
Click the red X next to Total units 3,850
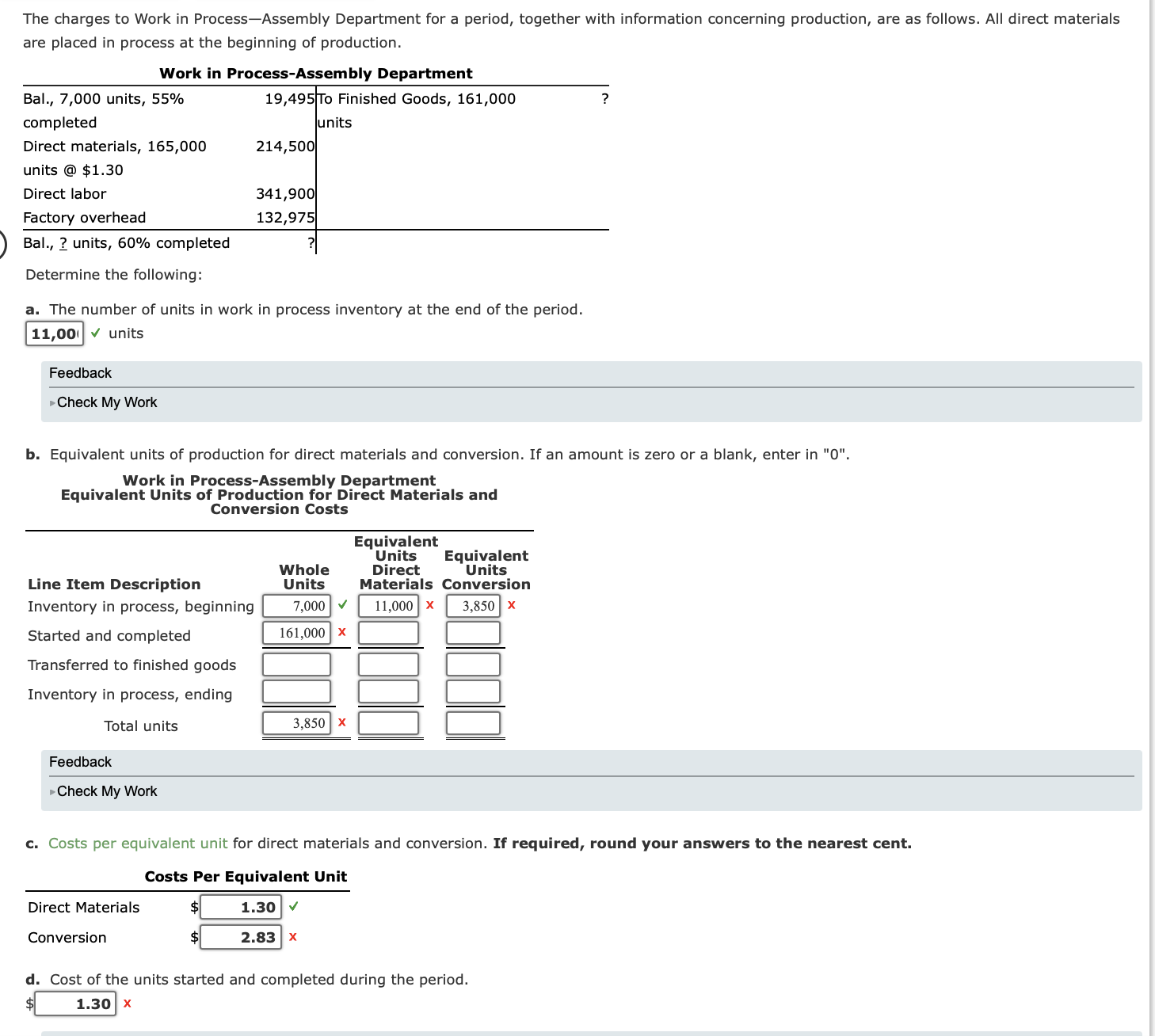341,722
